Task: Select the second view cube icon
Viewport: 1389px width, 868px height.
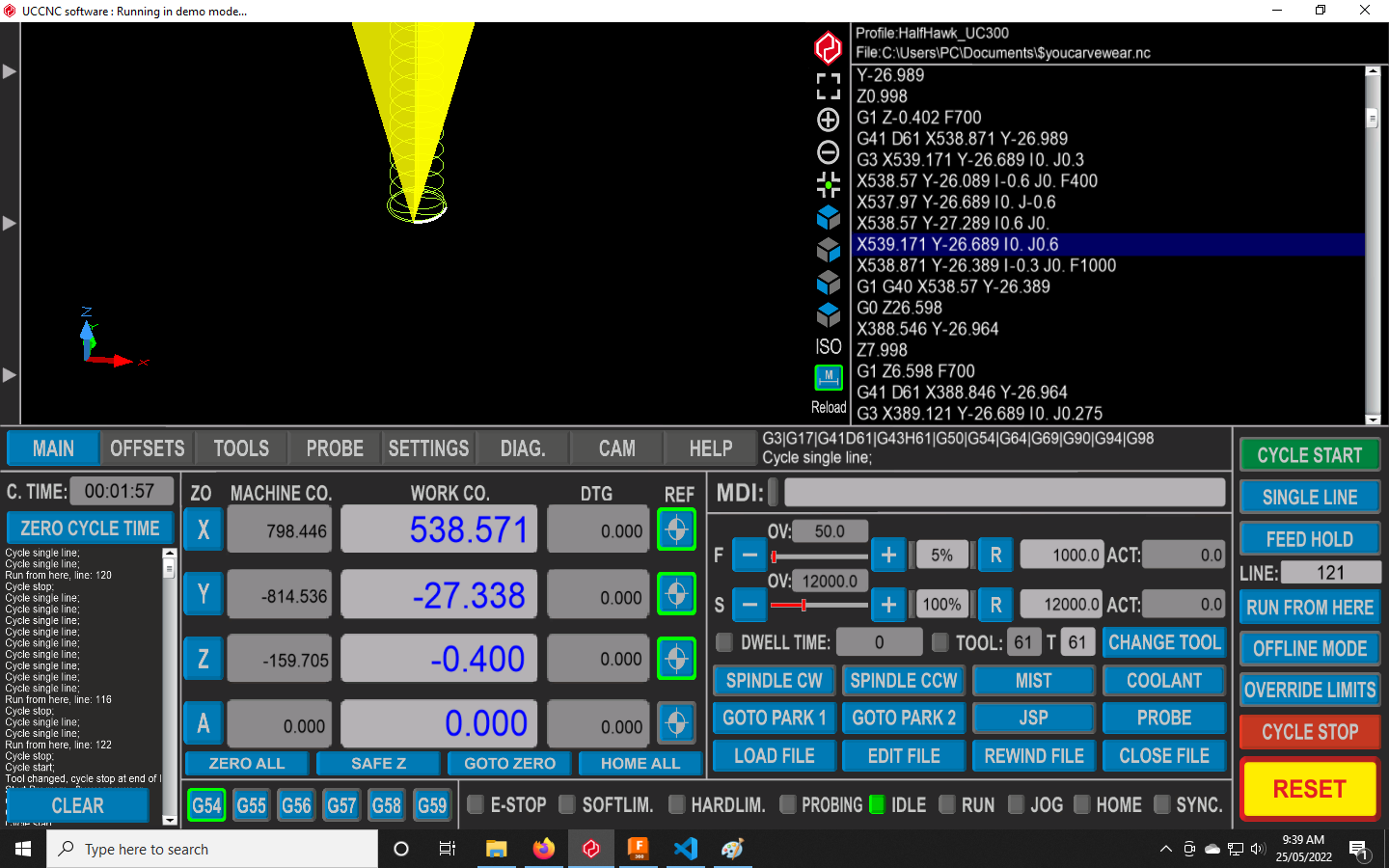Action: point(828,250)
